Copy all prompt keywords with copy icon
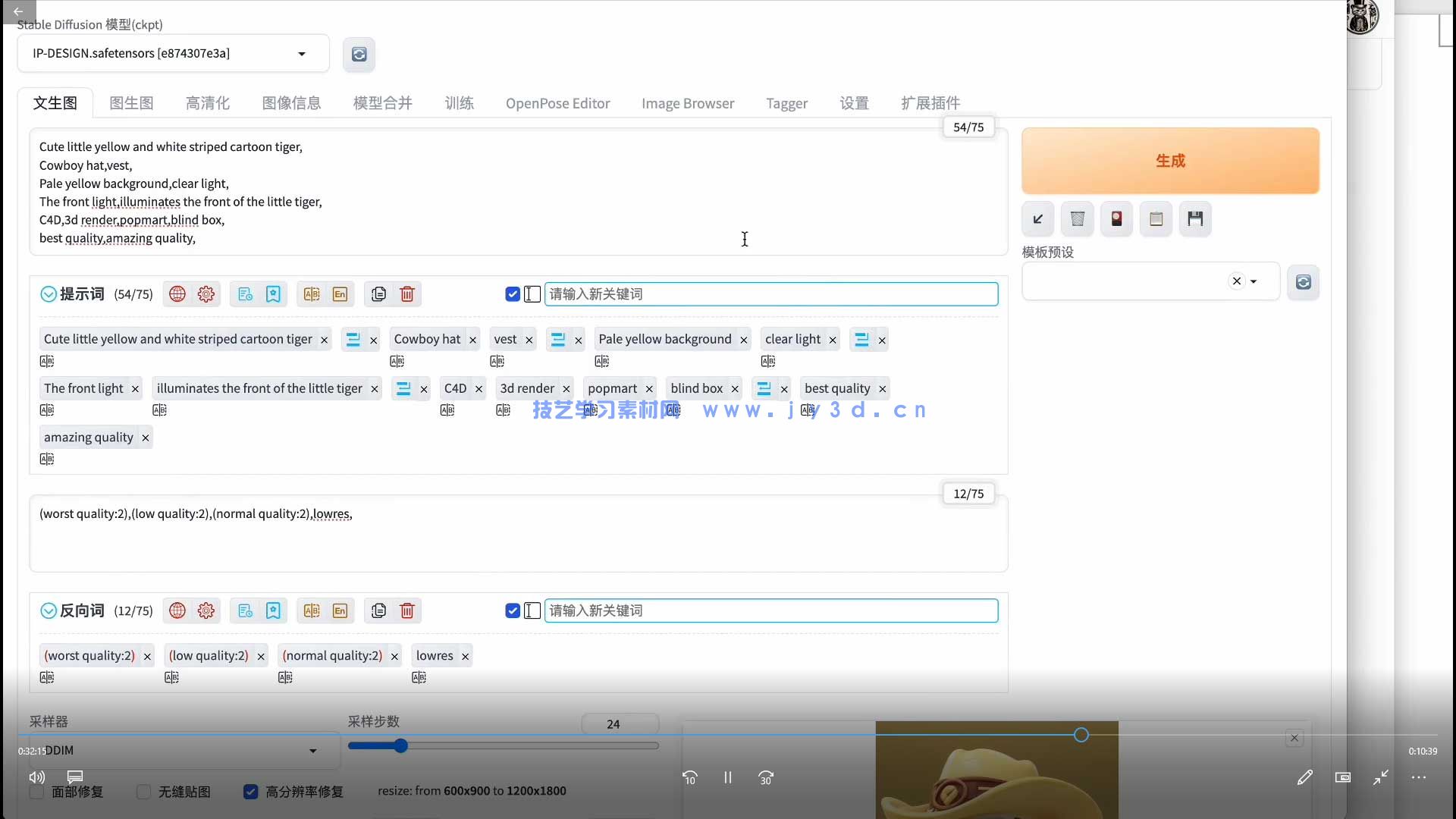Image resolution: width=1456 pixels, height=819 pixels. pyautogui.click(x=378, y=294)
